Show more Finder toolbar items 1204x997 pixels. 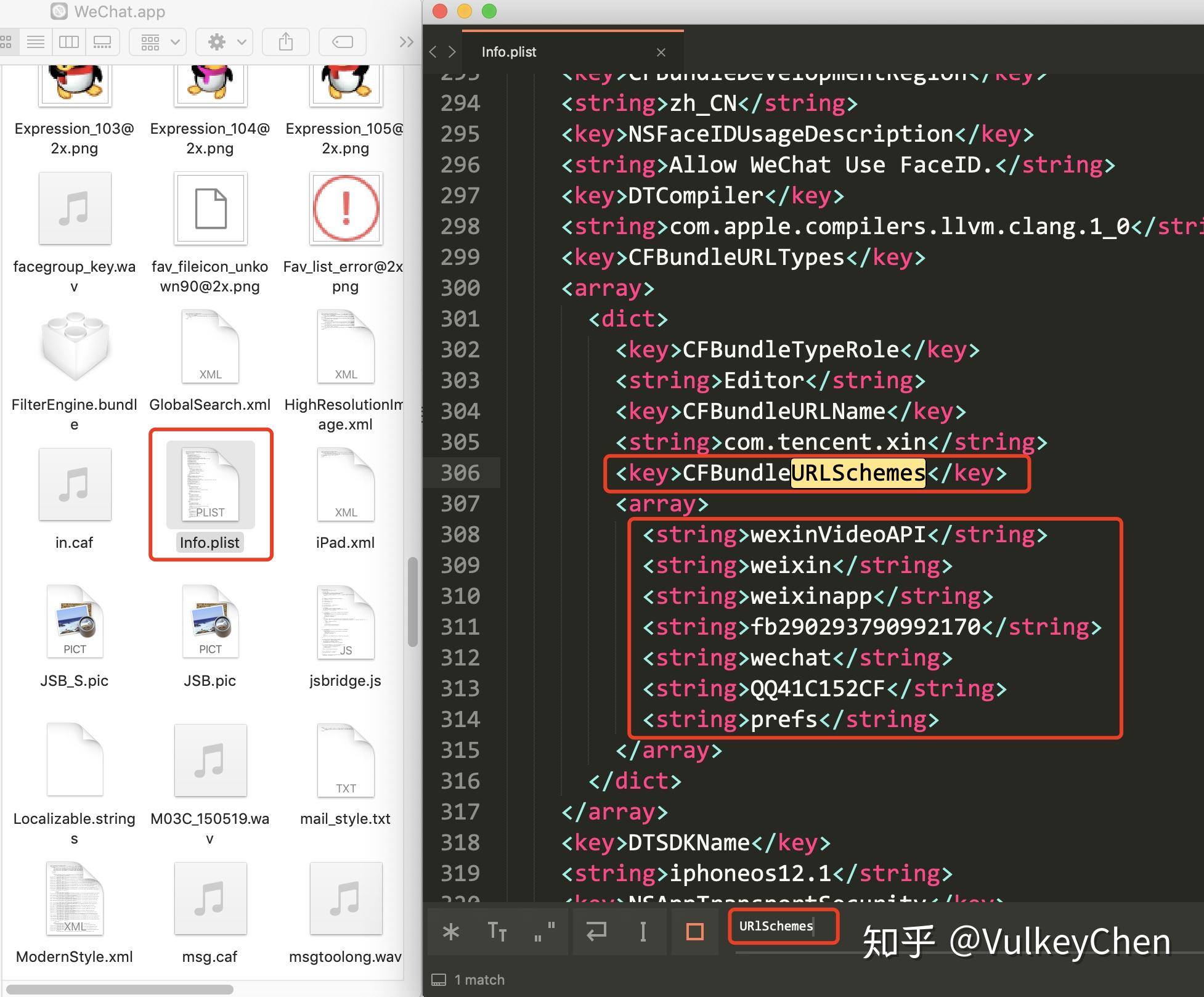[406, 42]
